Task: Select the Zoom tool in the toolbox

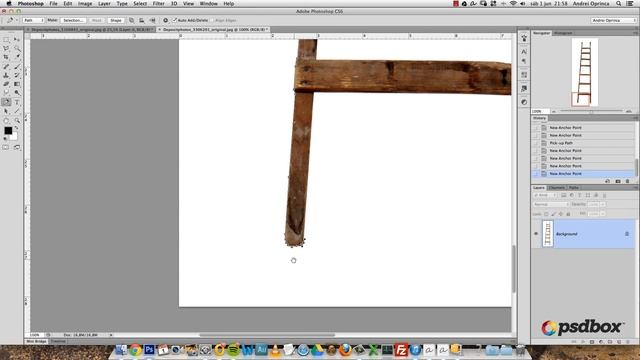Action: pyautogui.click(x=17, y=120)
